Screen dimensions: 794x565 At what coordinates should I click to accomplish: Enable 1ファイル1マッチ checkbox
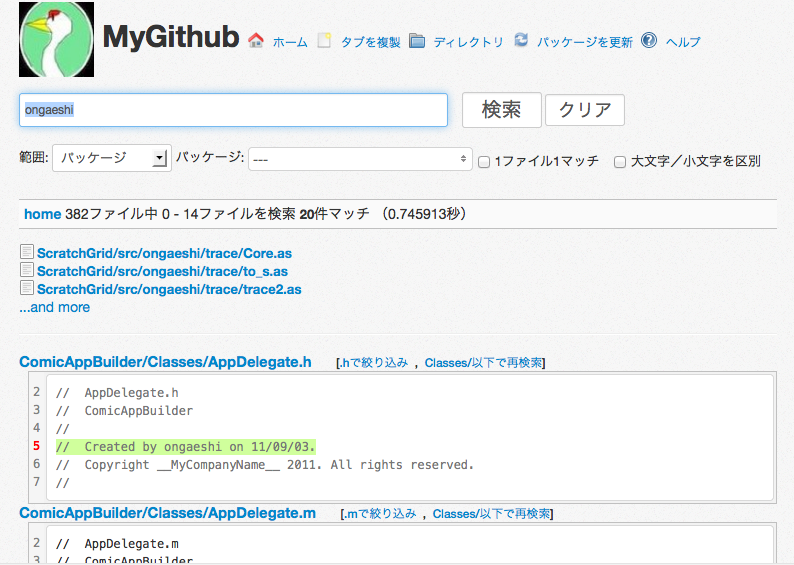point(484,162)
